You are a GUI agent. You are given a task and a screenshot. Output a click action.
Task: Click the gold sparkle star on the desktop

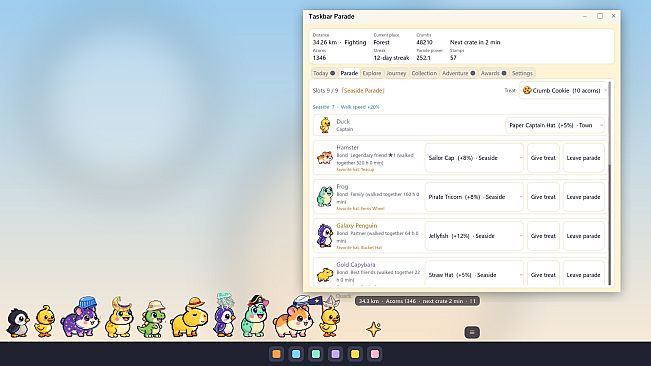(373, 329)
